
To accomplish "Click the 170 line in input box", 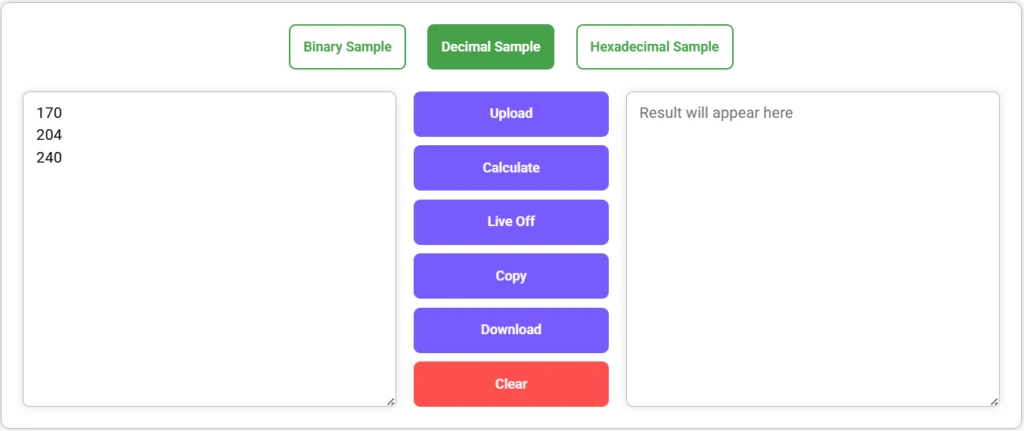I will coord(49,113).
